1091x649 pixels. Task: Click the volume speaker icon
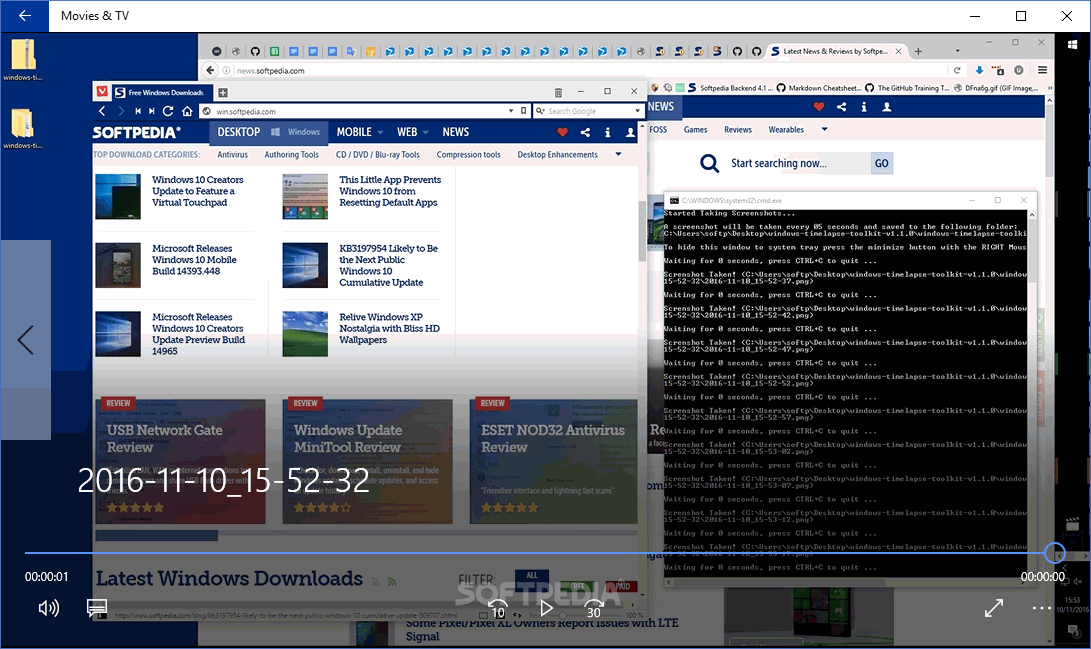click(49, 609)
